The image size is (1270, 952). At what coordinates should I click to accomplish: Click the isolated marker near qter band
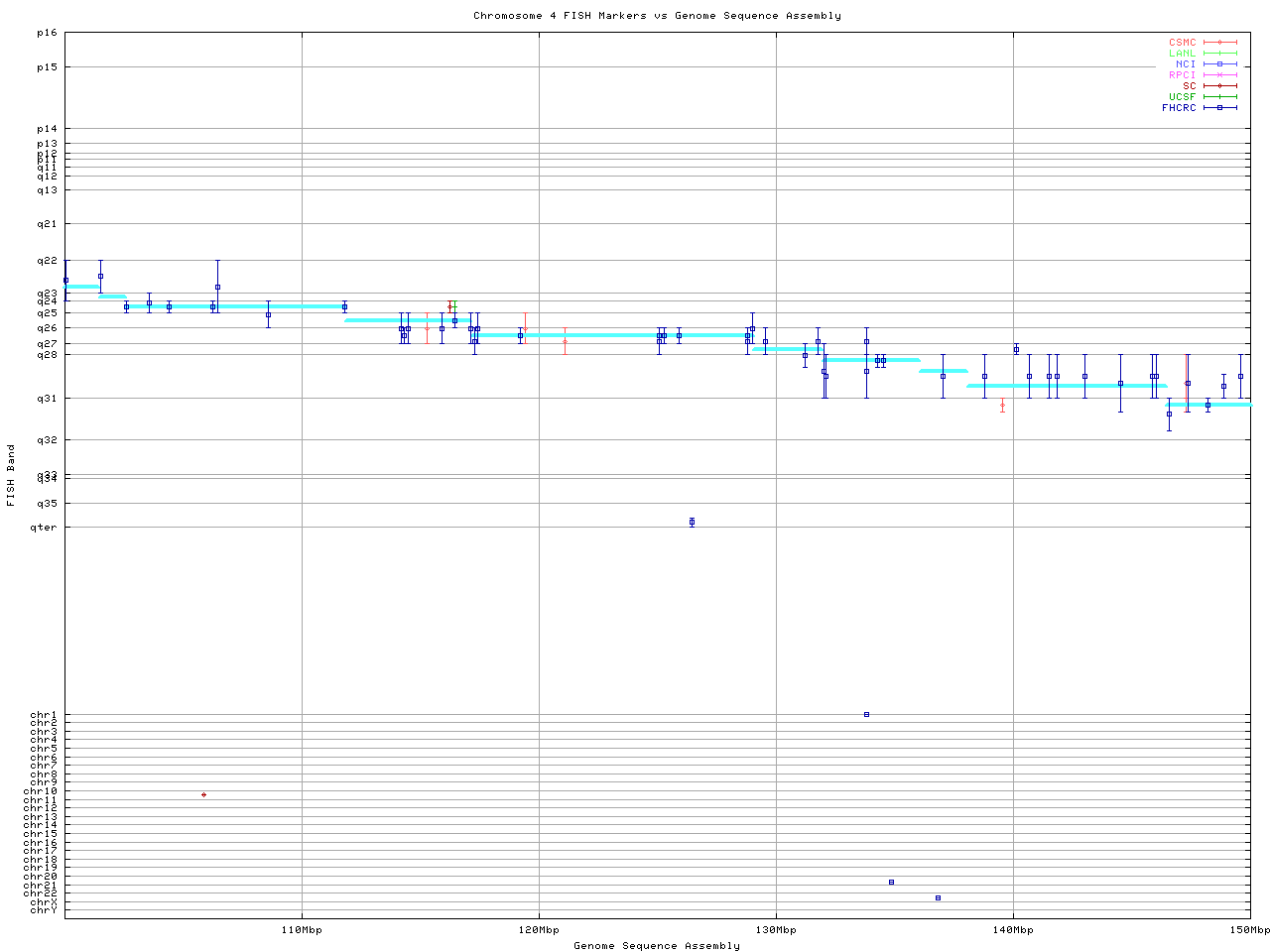click(692, 522)
